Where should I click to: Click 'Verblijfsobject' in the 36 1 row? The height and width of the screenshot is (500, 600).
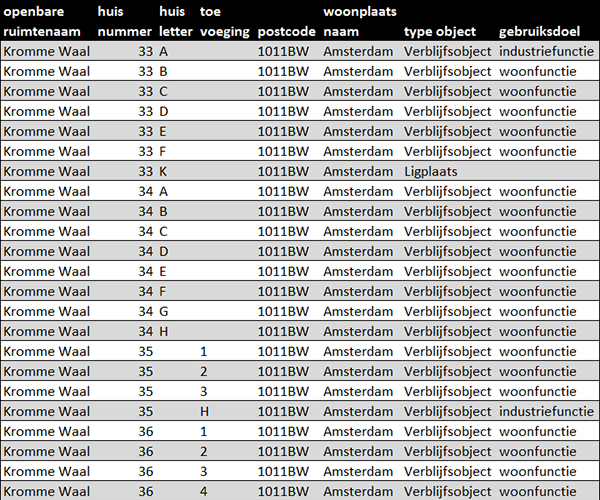[x=447, y=431]
